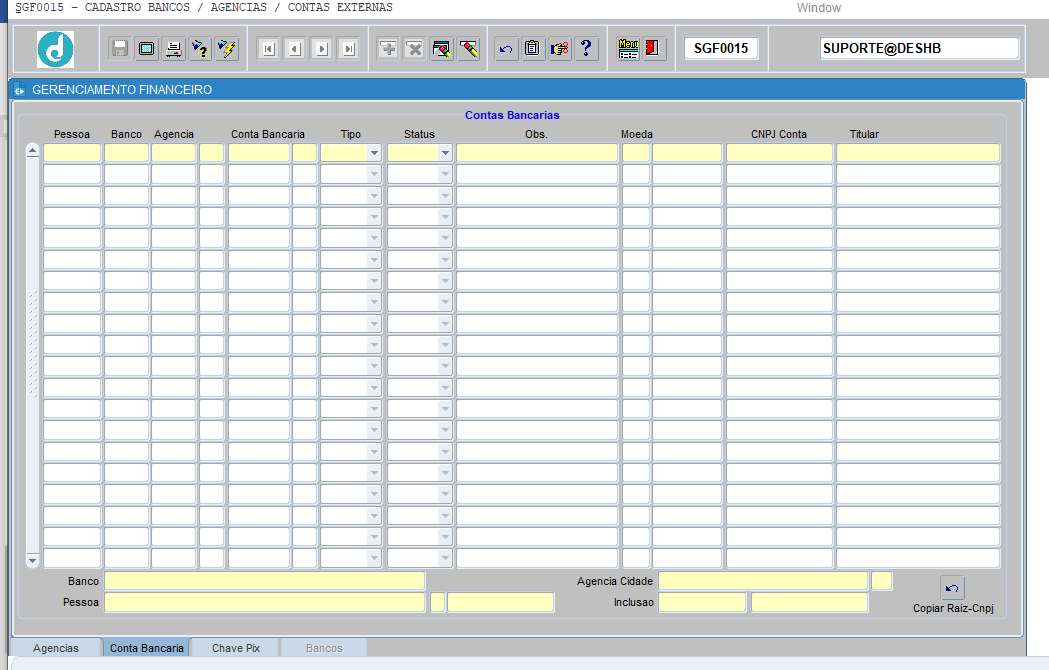
Task: Click the screen capture monitor icon
Action: 147,49
